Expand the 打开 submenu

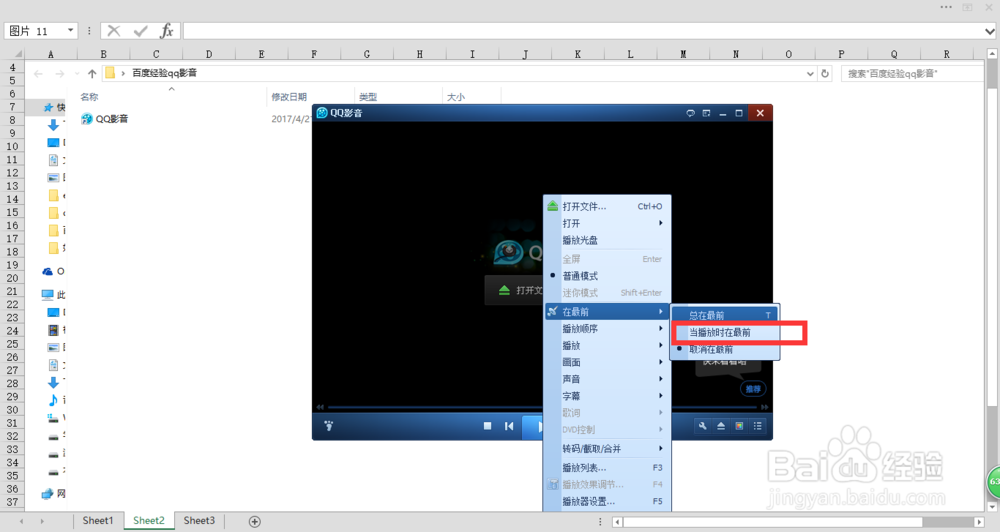(607, 223)
